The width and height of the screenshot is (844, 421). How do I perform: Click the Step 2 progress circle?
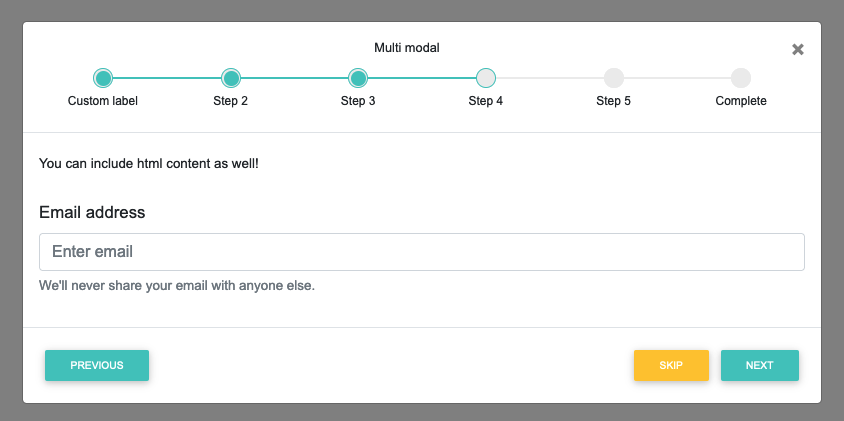[231, 78]
